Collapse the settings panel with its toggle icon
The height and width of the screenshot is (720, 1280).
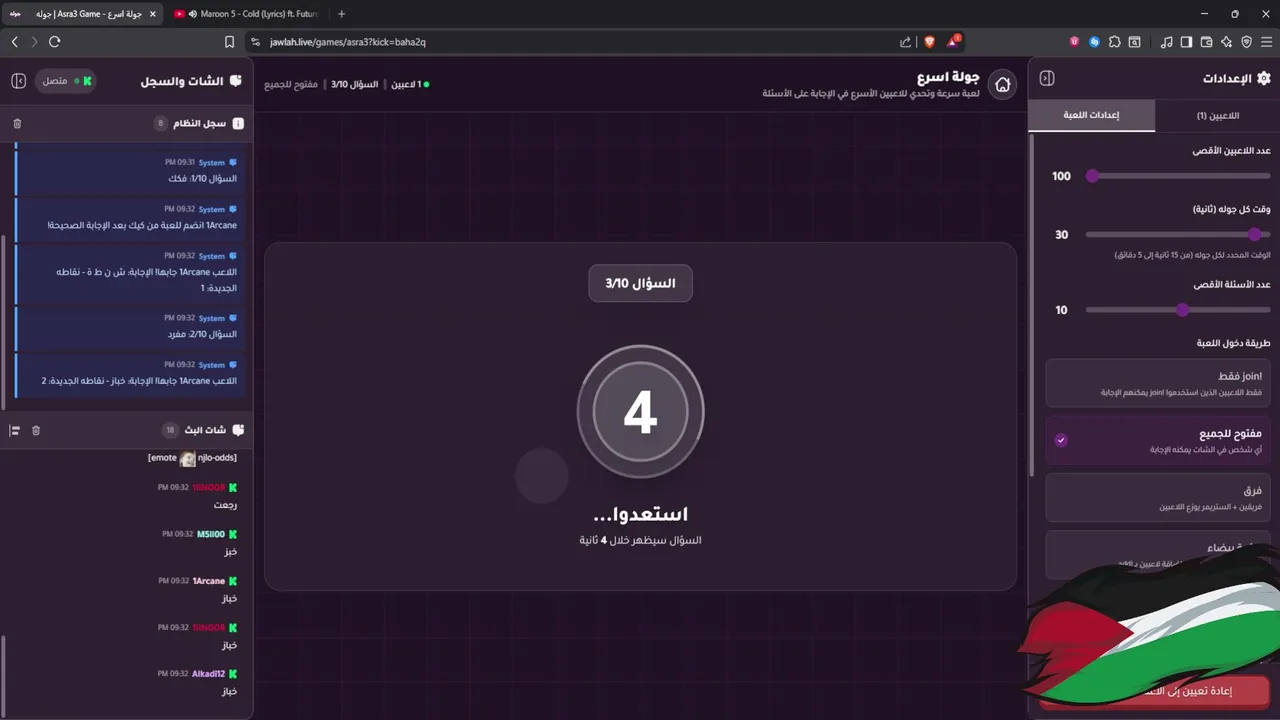1047,78
